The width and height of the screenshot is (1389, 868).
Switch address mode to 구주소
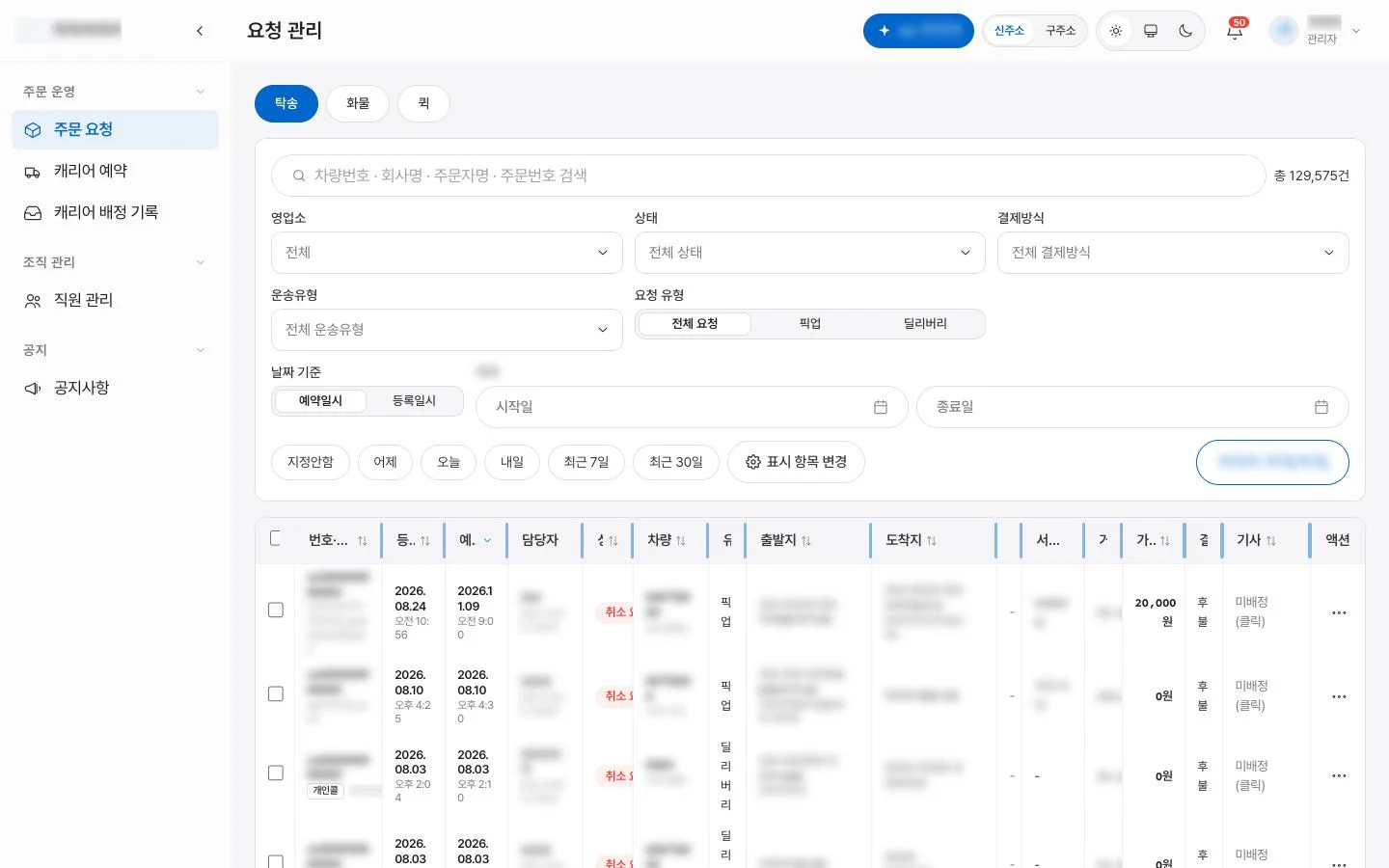(1060, 31)
